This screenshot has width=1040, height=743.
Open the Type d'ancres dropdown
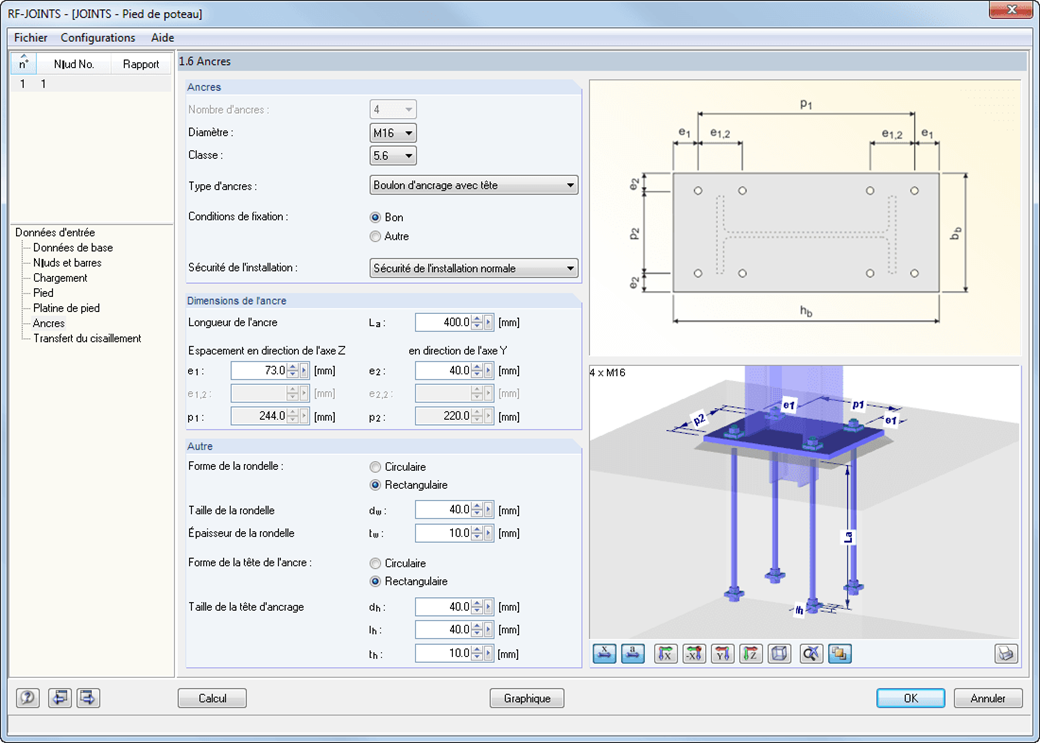point(474,186)
